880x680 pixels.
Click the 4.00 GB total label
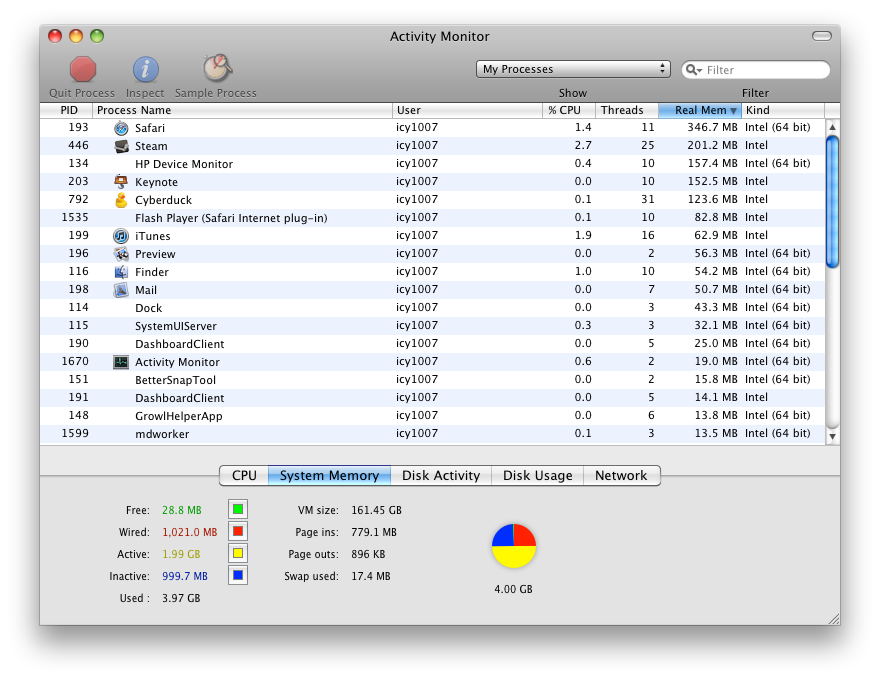click(x=514, y=589)
